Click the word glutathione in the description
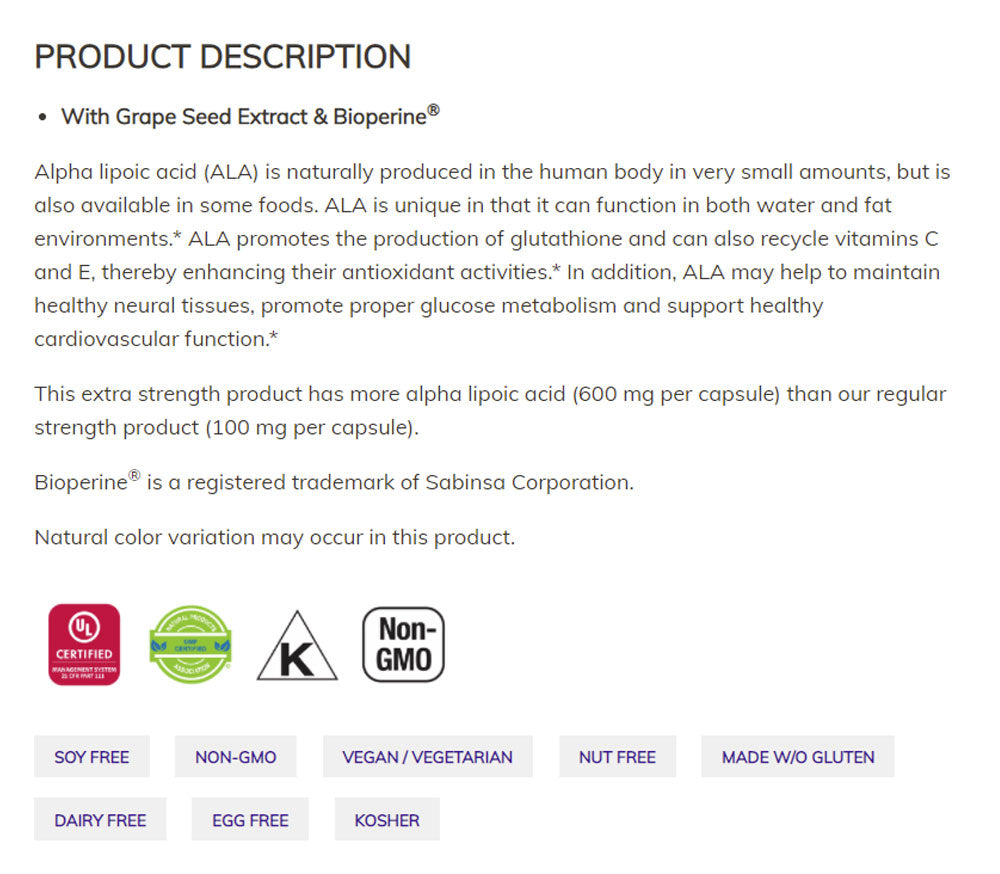The height and width of the screenshot is (874, 1000). click(562, 239)
